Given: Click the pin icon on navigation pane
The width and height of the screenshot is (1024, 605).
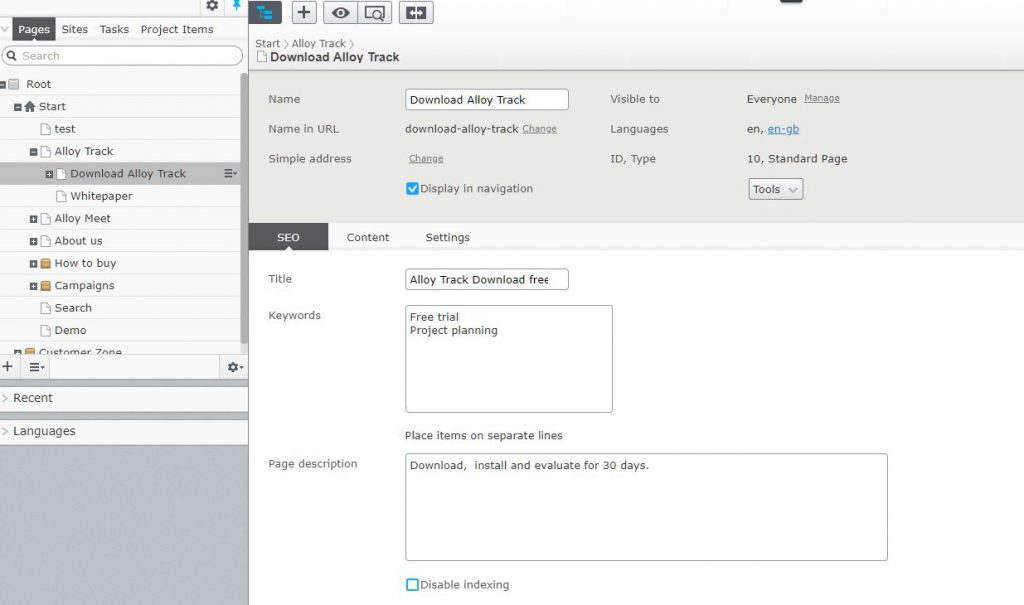Looking at the screenshot, I should 237,6.
